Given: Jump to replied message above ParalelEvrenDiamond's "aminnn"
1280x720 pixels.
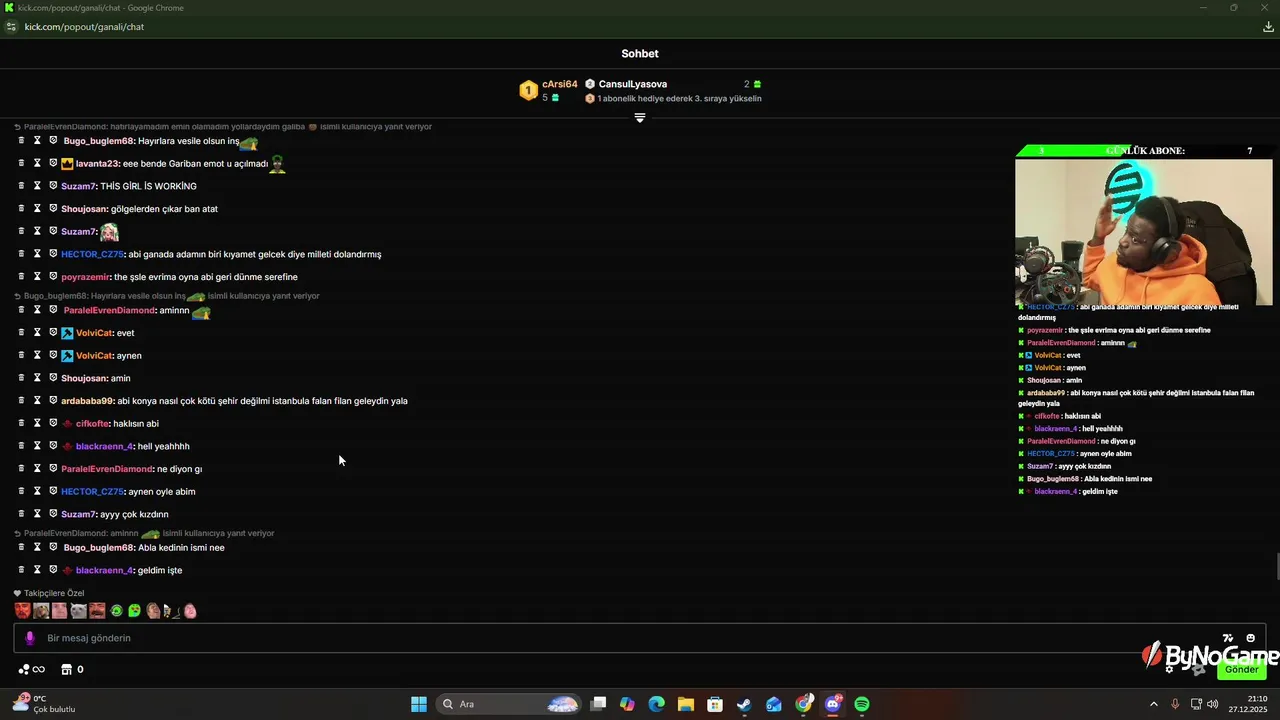Looking at the screenshot, I should click(167, 296).
